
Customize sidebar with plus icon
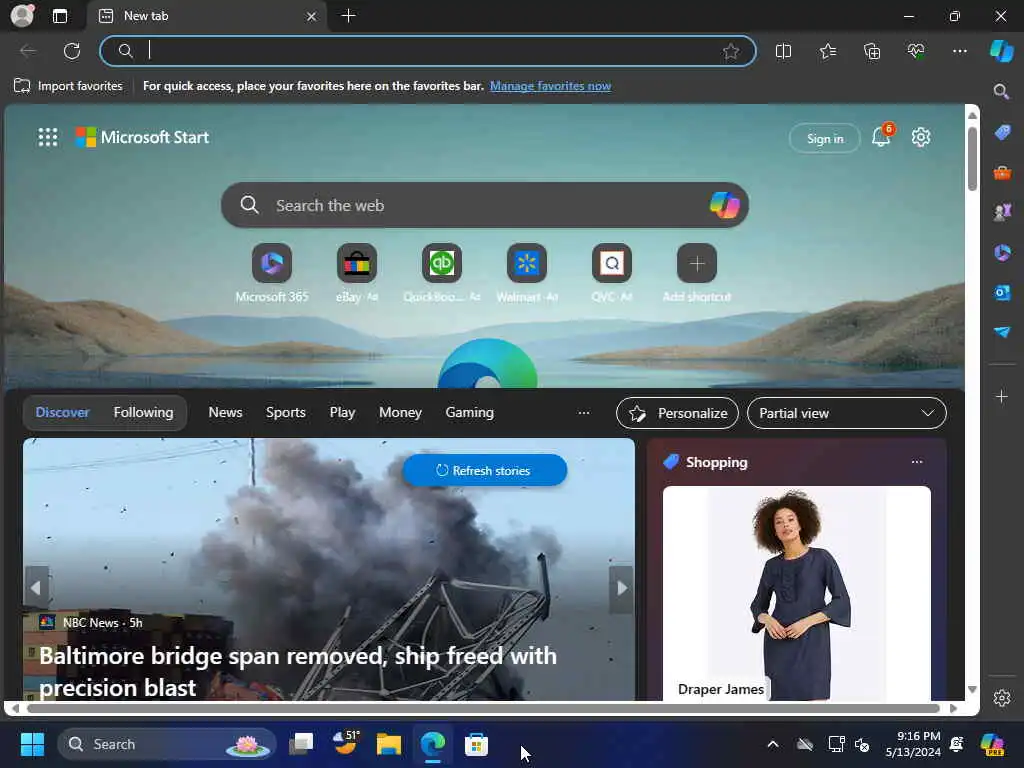tap(1002, 396)
